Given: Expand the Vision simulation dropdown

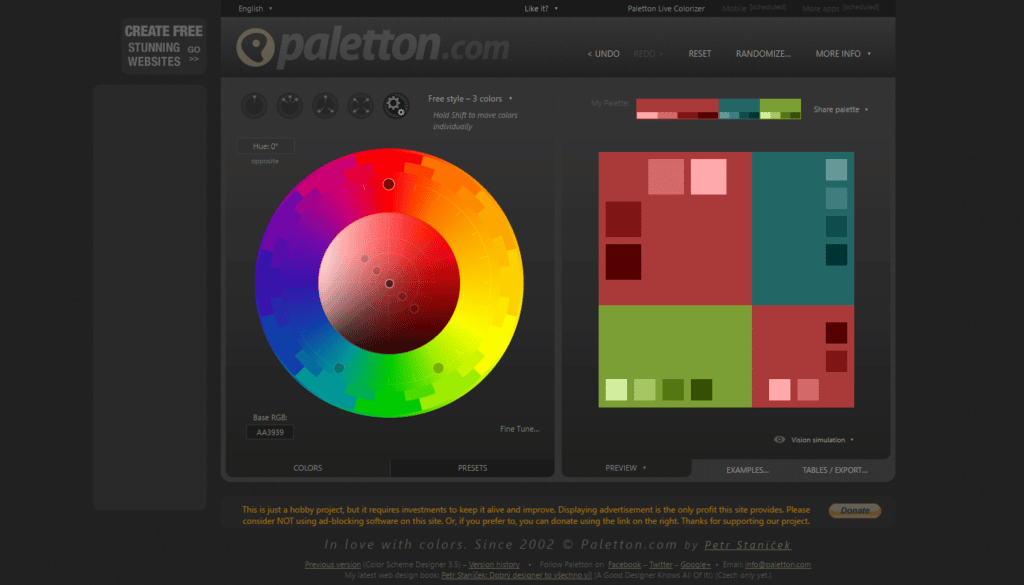Looking at the screenshot, I should click(822, 439).
